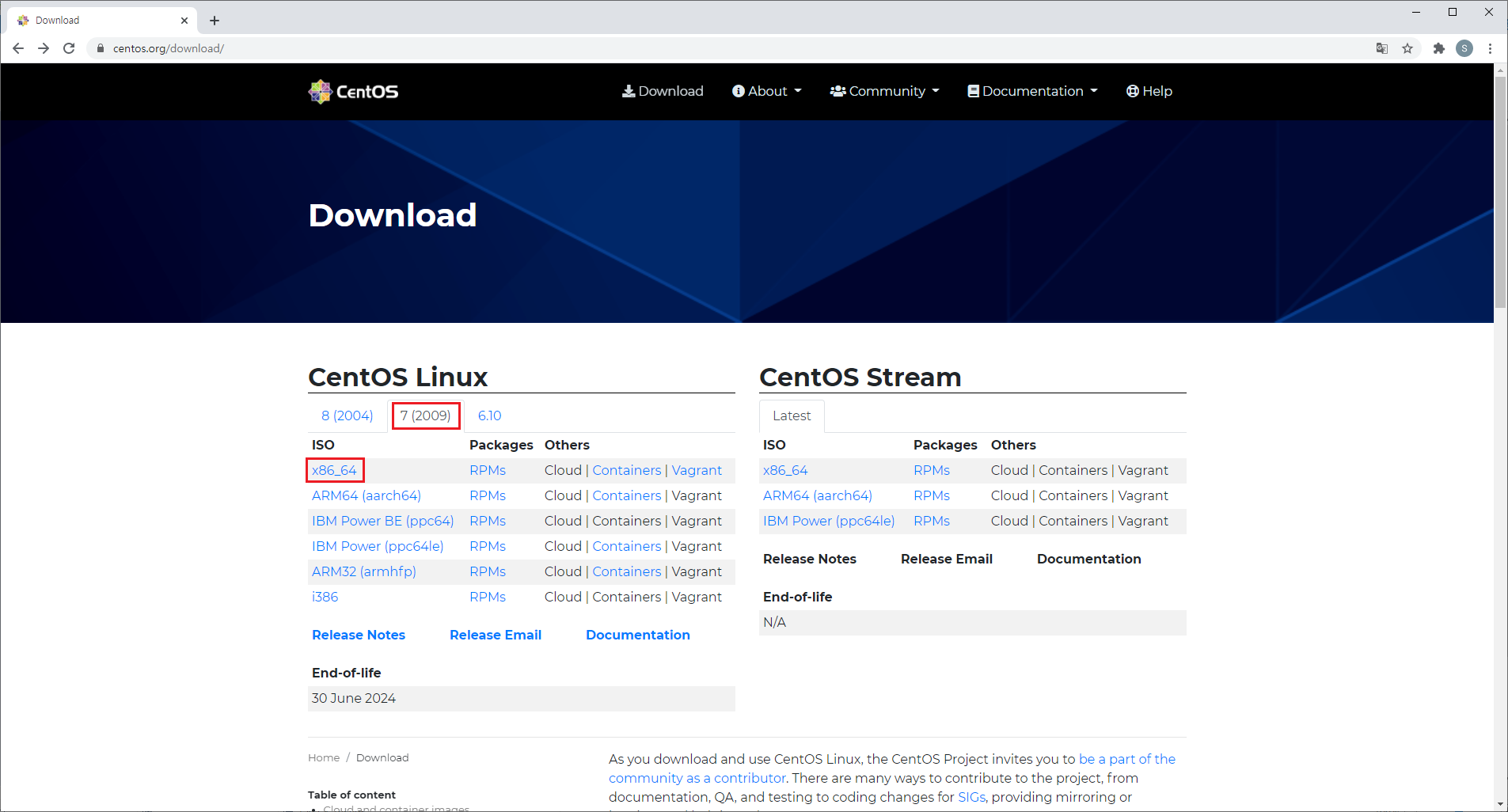Open the Help nav item
Viewport: 1508px width, 812px height.
coord(1149,91)
